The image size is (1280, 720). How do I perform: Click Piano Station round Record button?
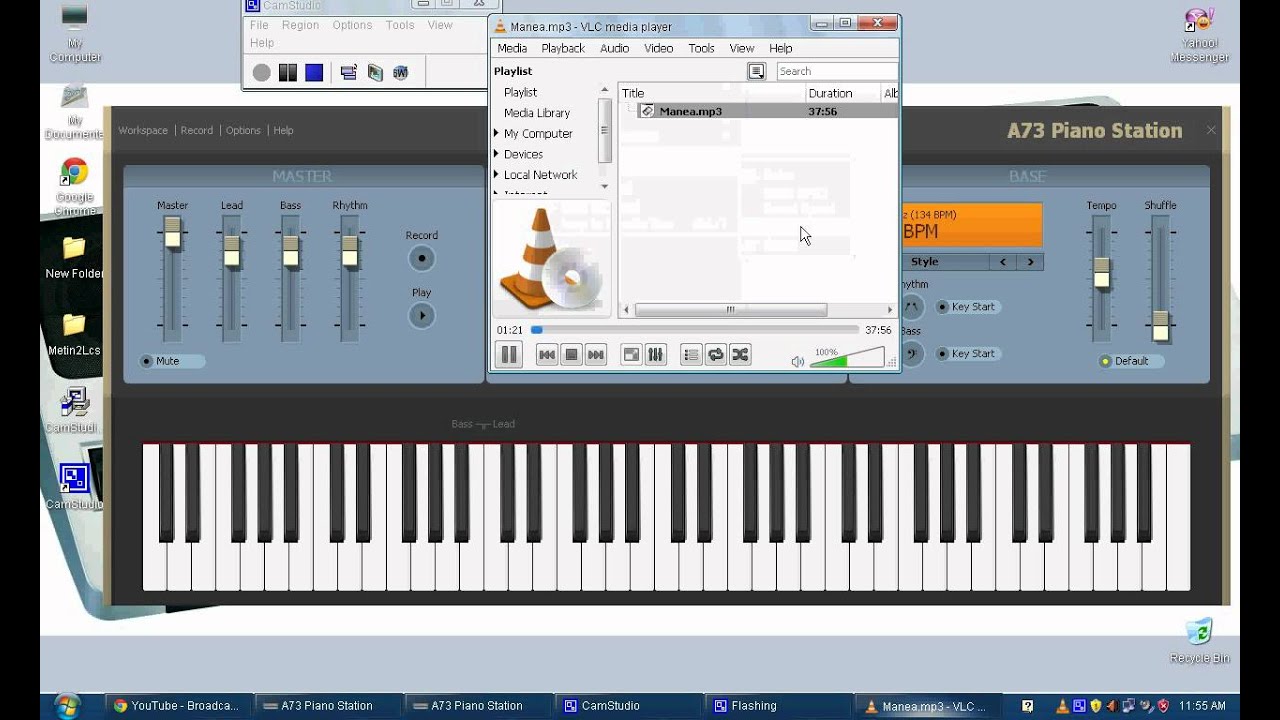[x=422, y=258]
